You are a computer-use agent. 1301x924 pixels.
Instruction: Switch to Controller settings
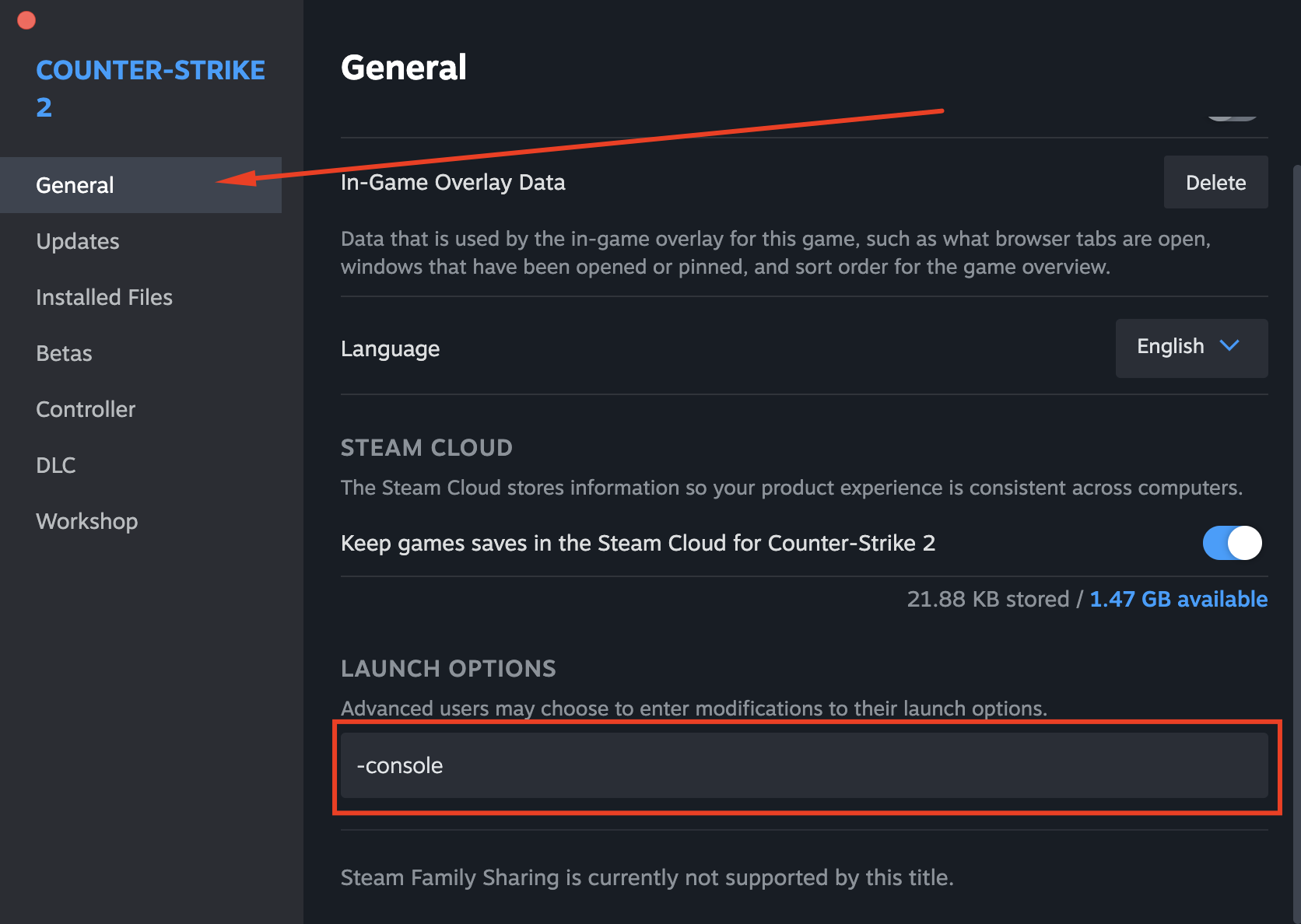click(86, 409)
